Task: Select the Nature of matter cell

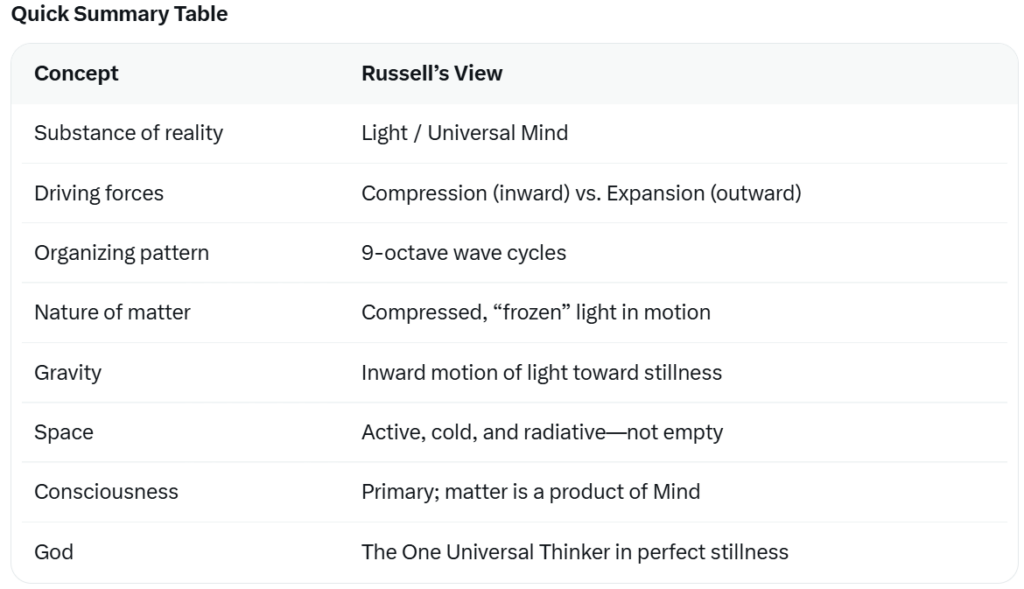Action: 112,312
